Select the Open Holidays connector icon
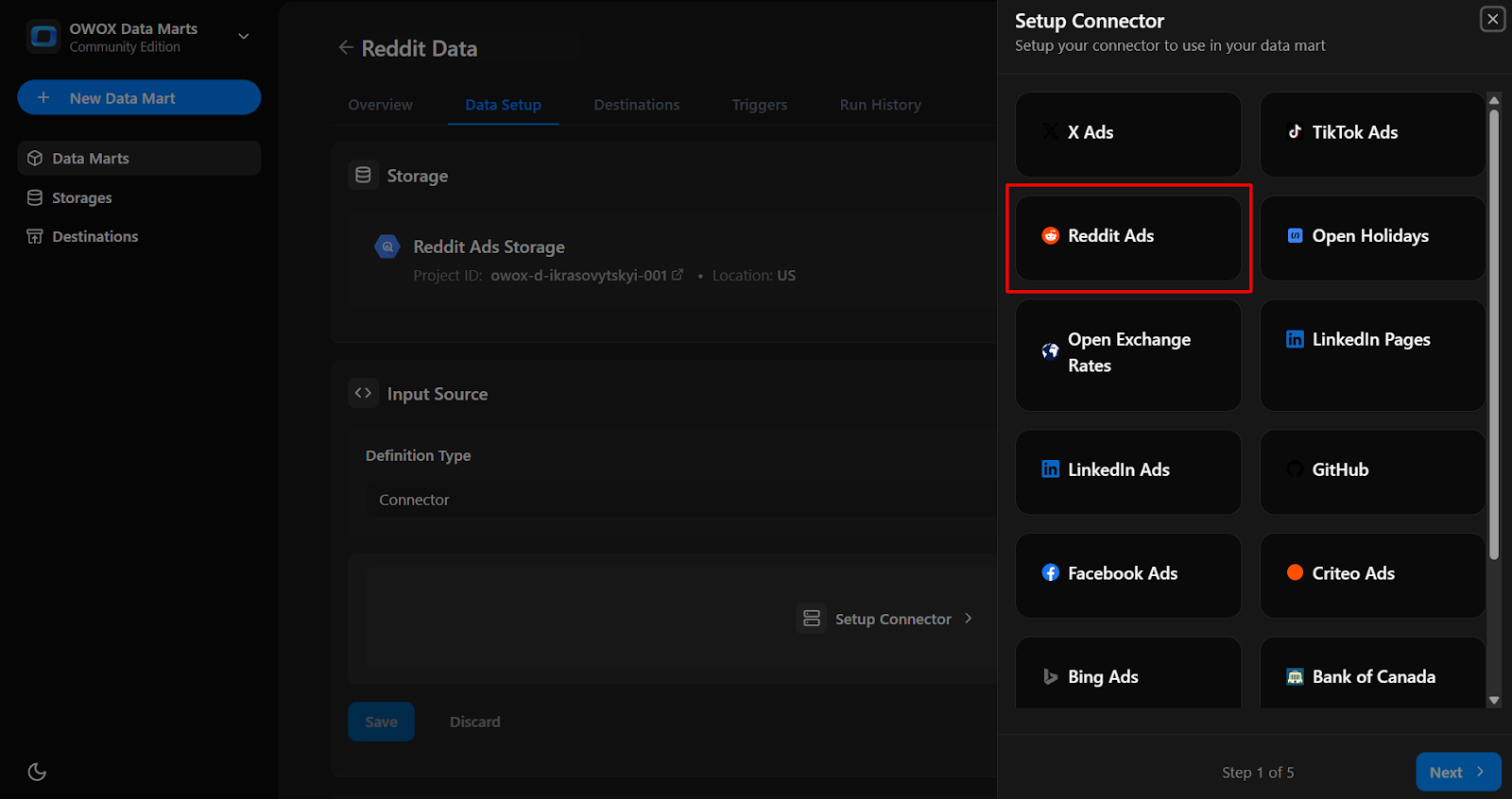 tap(1295, 236)
